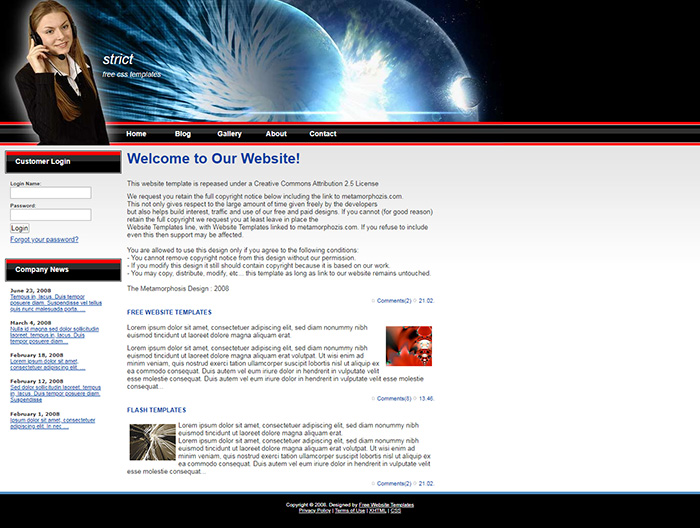Click into the Password field
Viewport: 700px width, 528px height.
coord(51,215)
